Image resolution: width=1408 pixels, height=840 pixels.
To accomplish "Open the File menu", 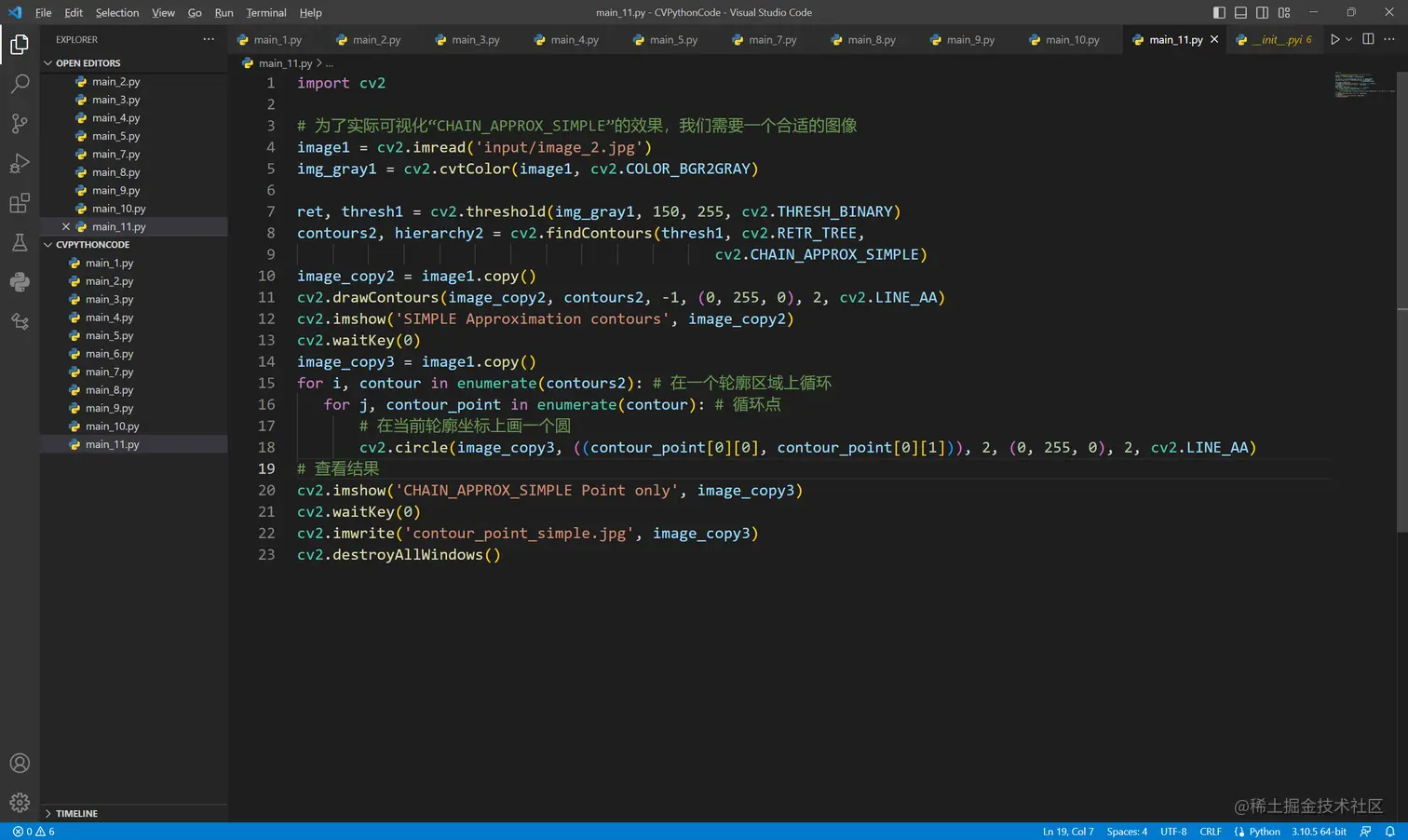I will (43, 13).
